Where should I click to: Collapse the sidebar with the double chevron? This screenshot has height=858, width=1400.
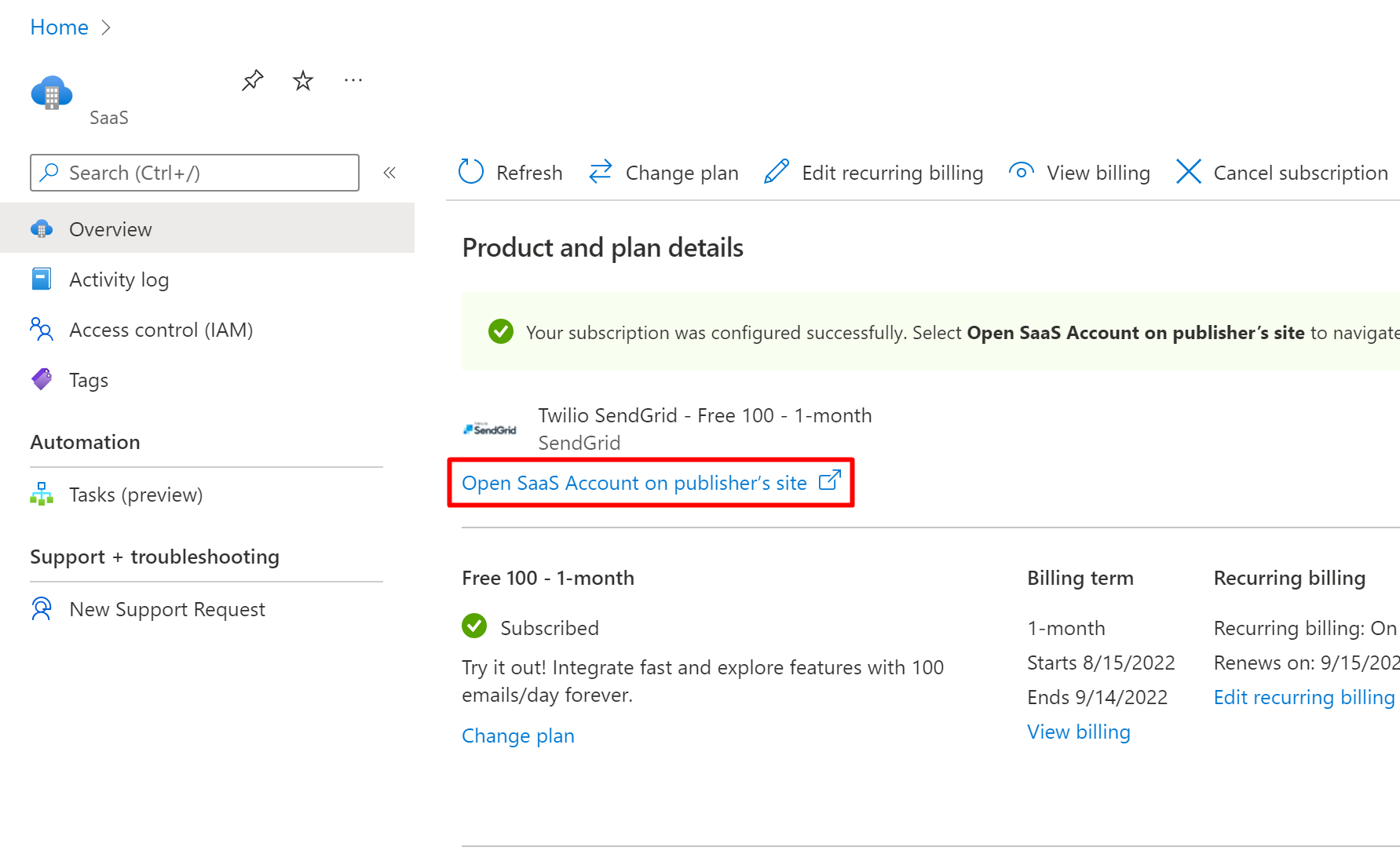click(389, 173)
